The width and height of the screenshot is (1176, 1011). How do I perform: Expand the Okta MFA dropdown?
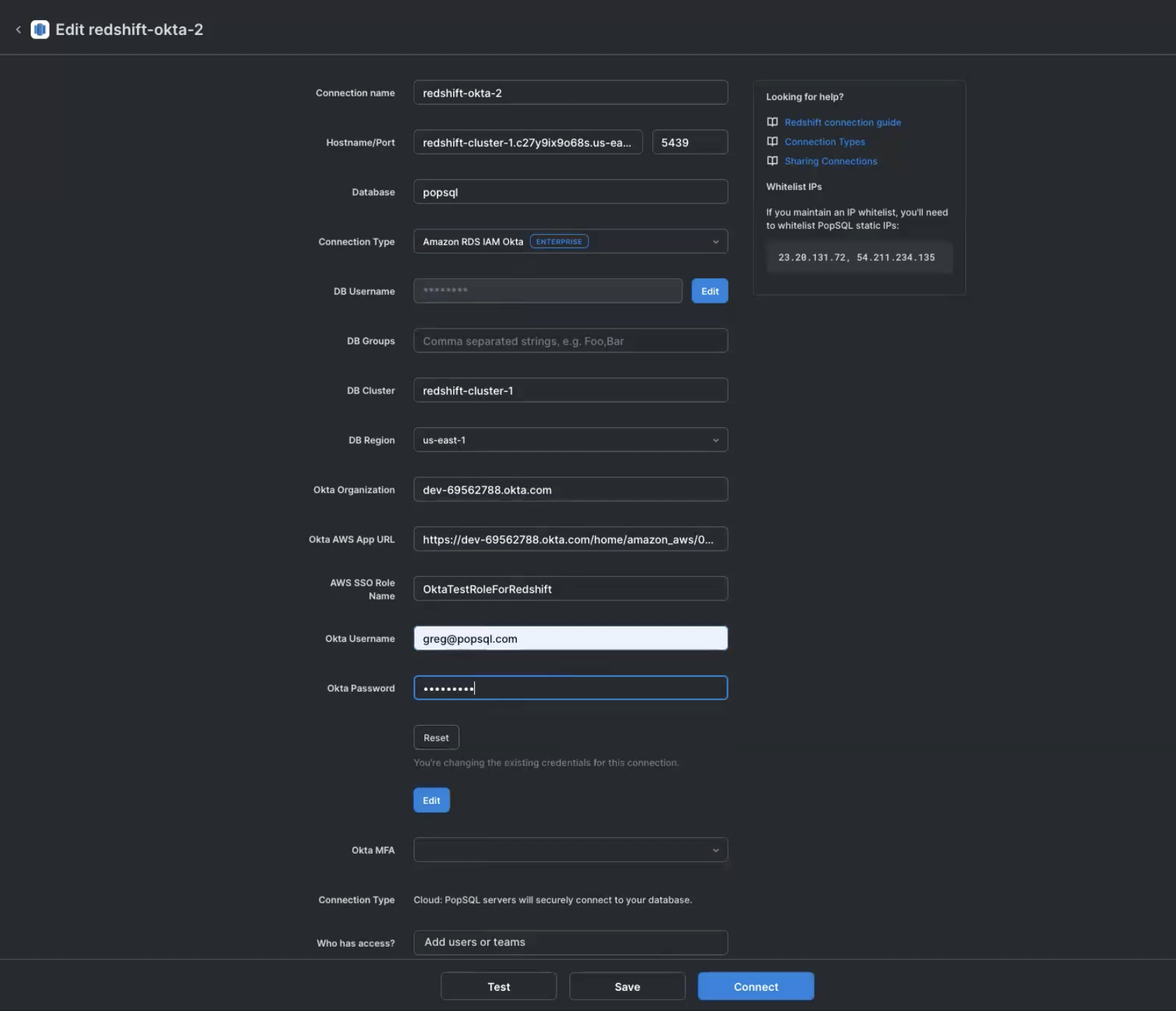[x=571, y=849]
